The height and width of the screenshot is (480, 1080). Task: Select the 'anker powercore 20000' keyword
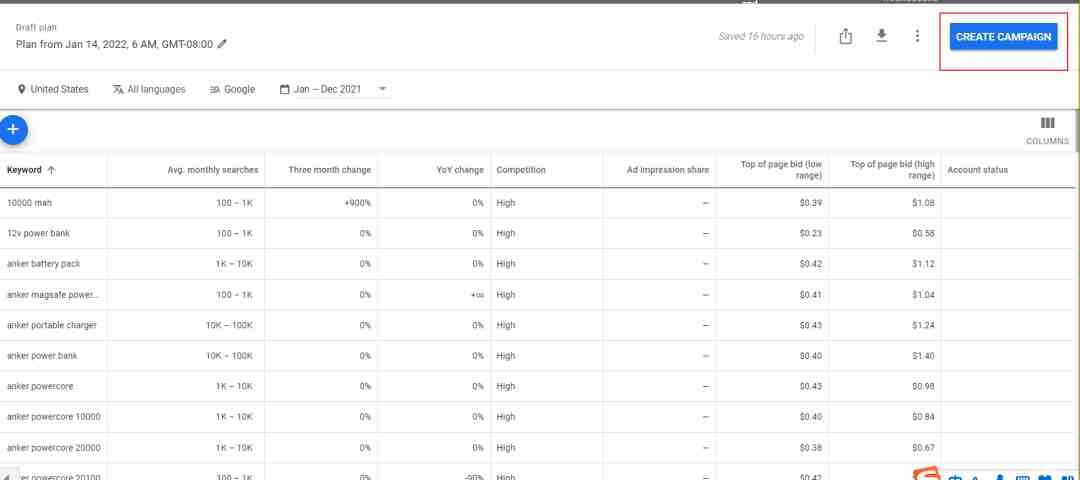point(54,448)
